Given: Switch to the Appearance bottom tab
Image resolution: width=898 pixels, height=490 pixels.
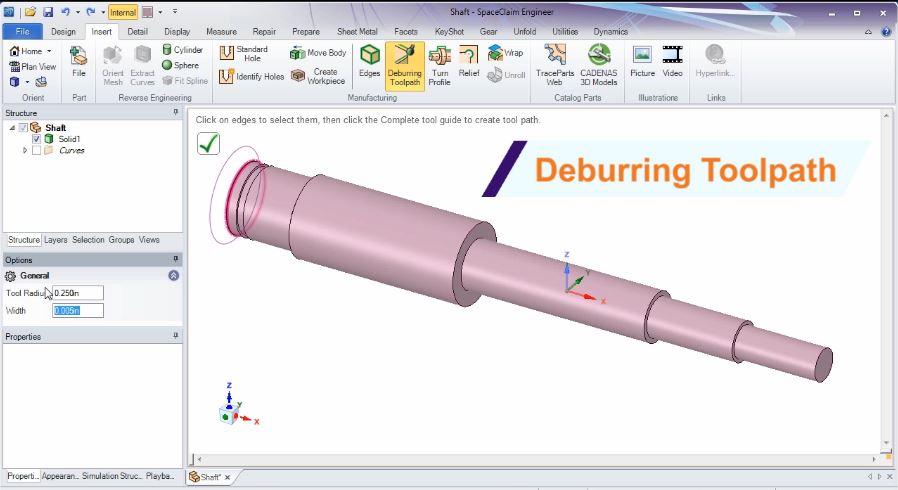Looking at the screenshot, I should click(60, 476).
